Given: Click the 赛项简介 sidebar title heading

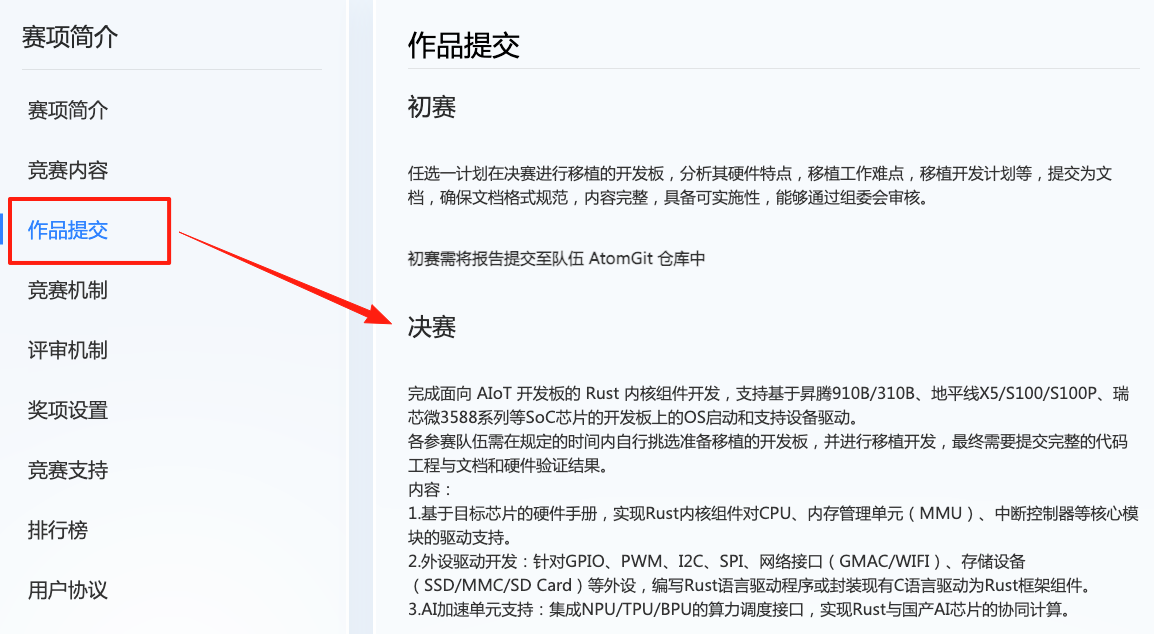Looking at the screenshot, I should [70, 38].
